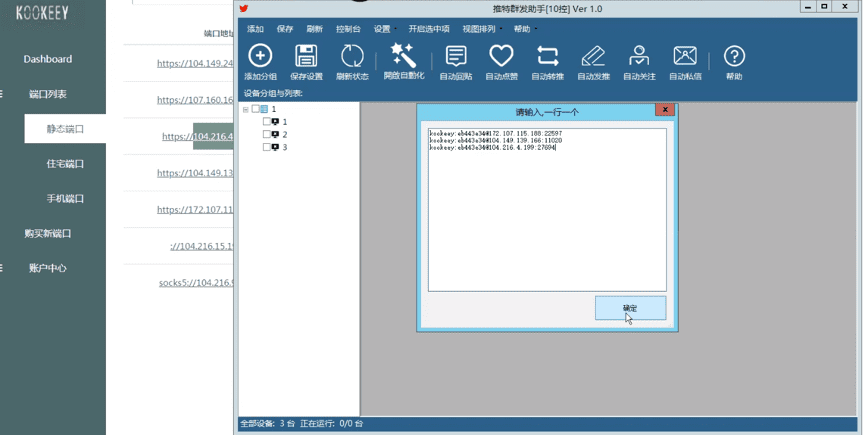Click the monitor icon of device 1
The image size is (866, 435).
(275, 121)
